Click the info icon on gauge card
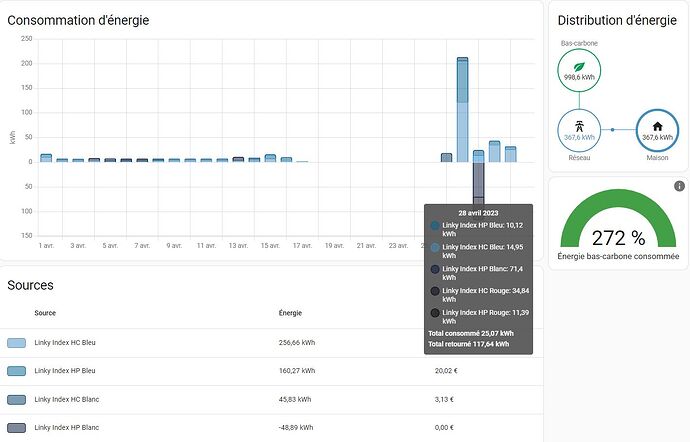 (x=679, y=186)
